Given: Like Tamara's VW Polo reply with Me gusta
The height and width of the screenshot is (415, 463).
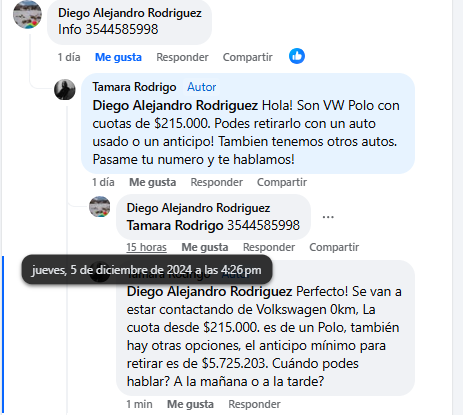Looking at the screenshot, I should 153,182.
